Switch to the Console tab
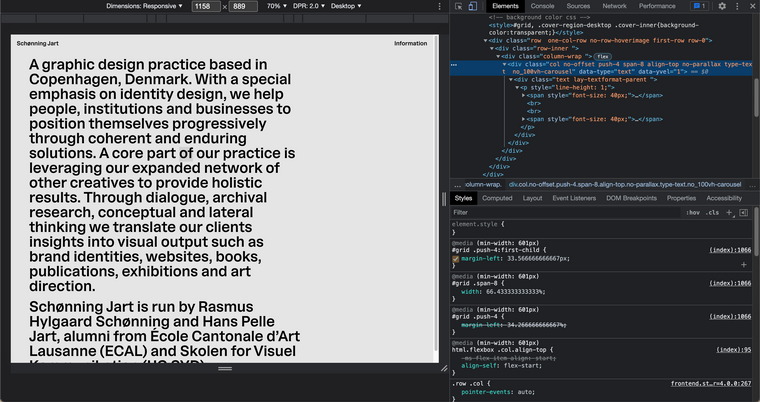Image resolution: width=760 pixels, height=402 pixels. pos(542,6)
